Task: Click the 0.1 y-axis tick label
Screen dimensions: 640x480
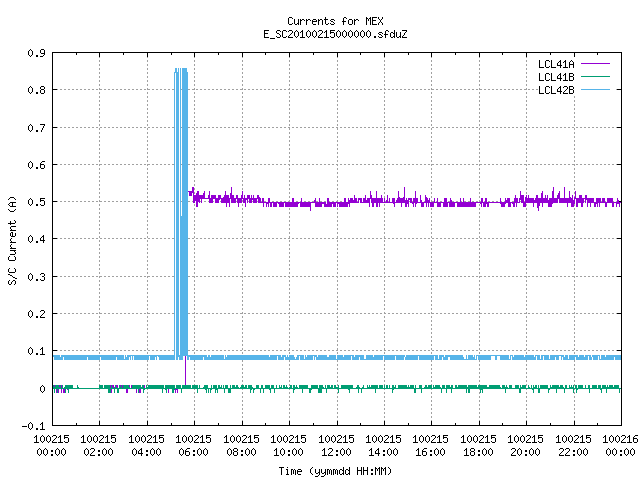Action: 36,351
